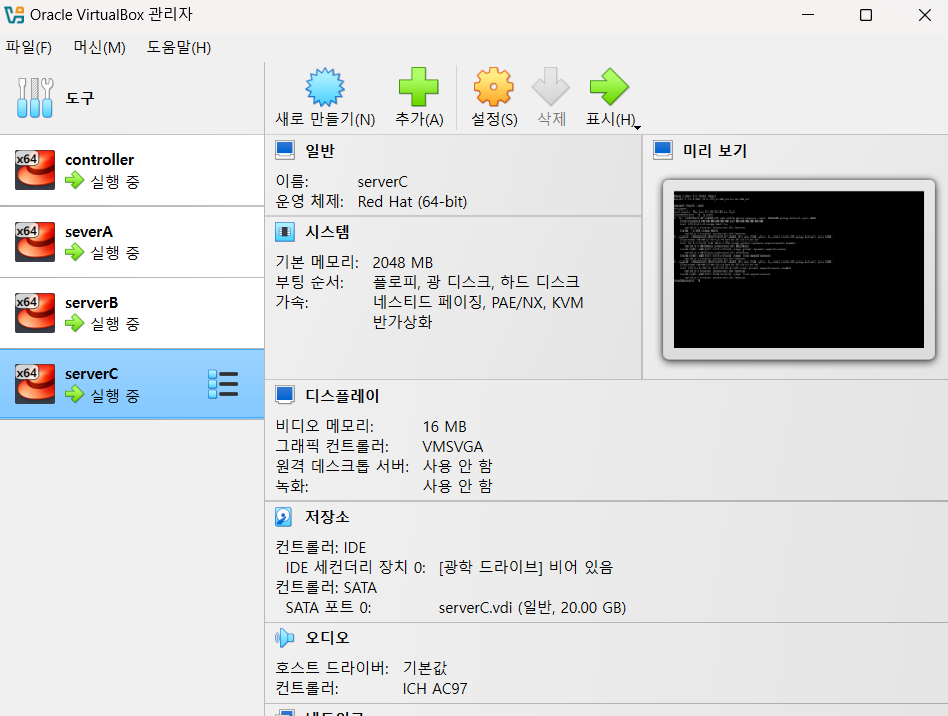Open the General (일반) section header link
Image resolution: width=948 pixels, height=716 pixels.
click(320, 151)
